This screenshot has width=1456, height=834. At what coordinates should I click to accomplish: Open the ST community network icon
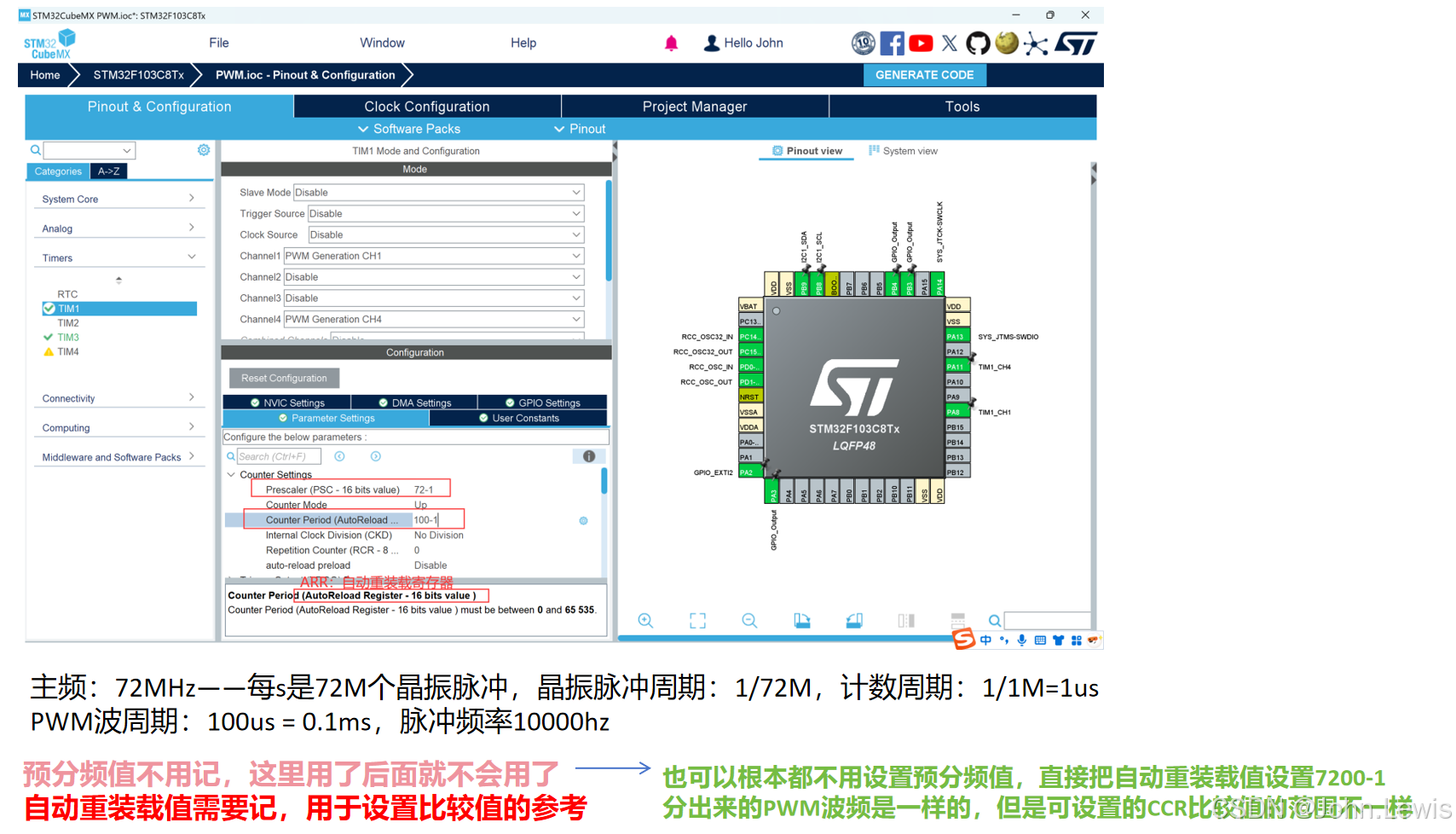1036,43
